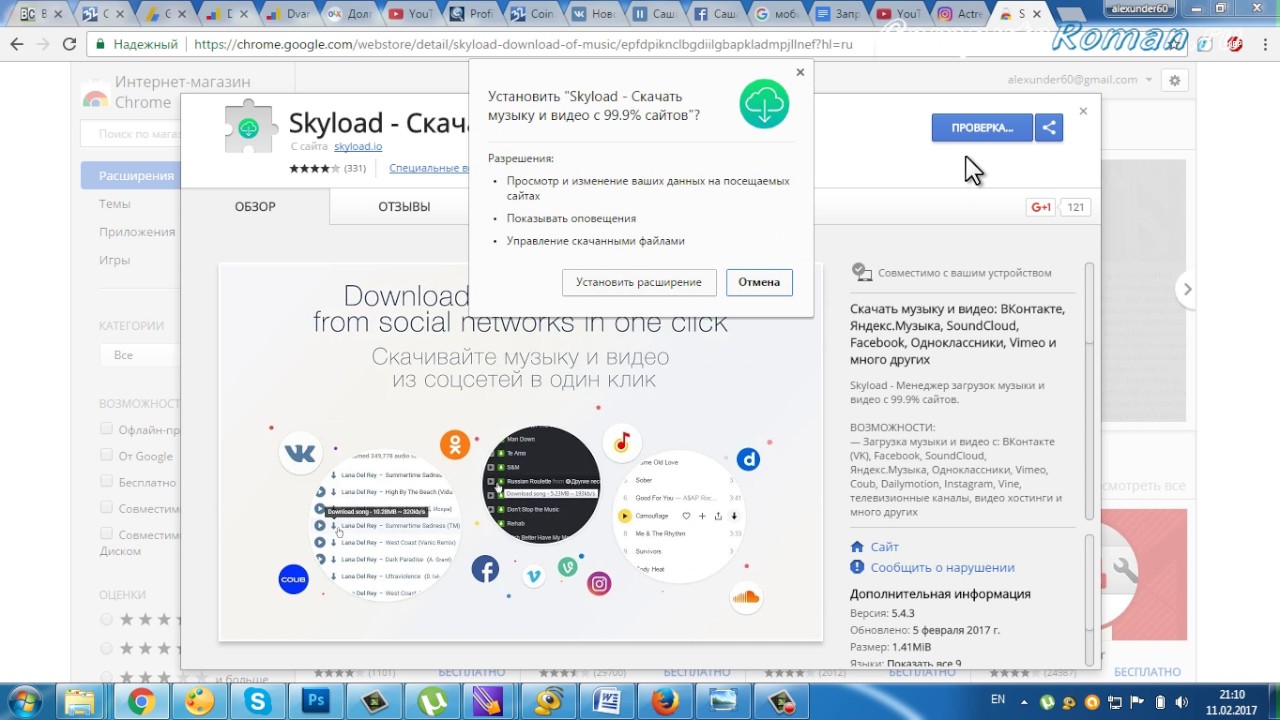Viewport: 1280px width, 720px height.
Task: Close the install dialog with its X
Action: pos(800,72)
